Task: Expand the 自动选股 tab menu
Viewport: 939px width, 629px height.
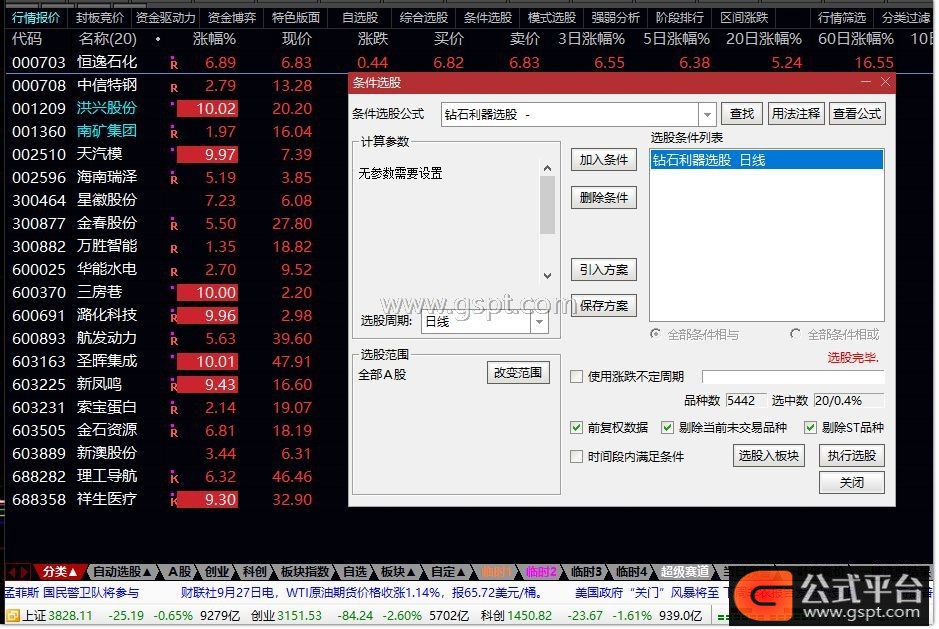Action: [x=122, y=572]
